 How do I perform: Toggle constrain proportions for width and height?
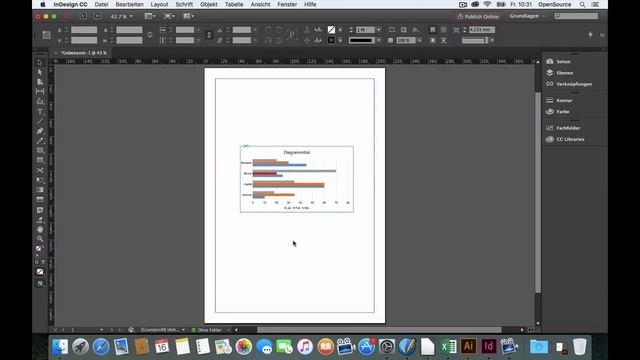[x=150, y=35]
